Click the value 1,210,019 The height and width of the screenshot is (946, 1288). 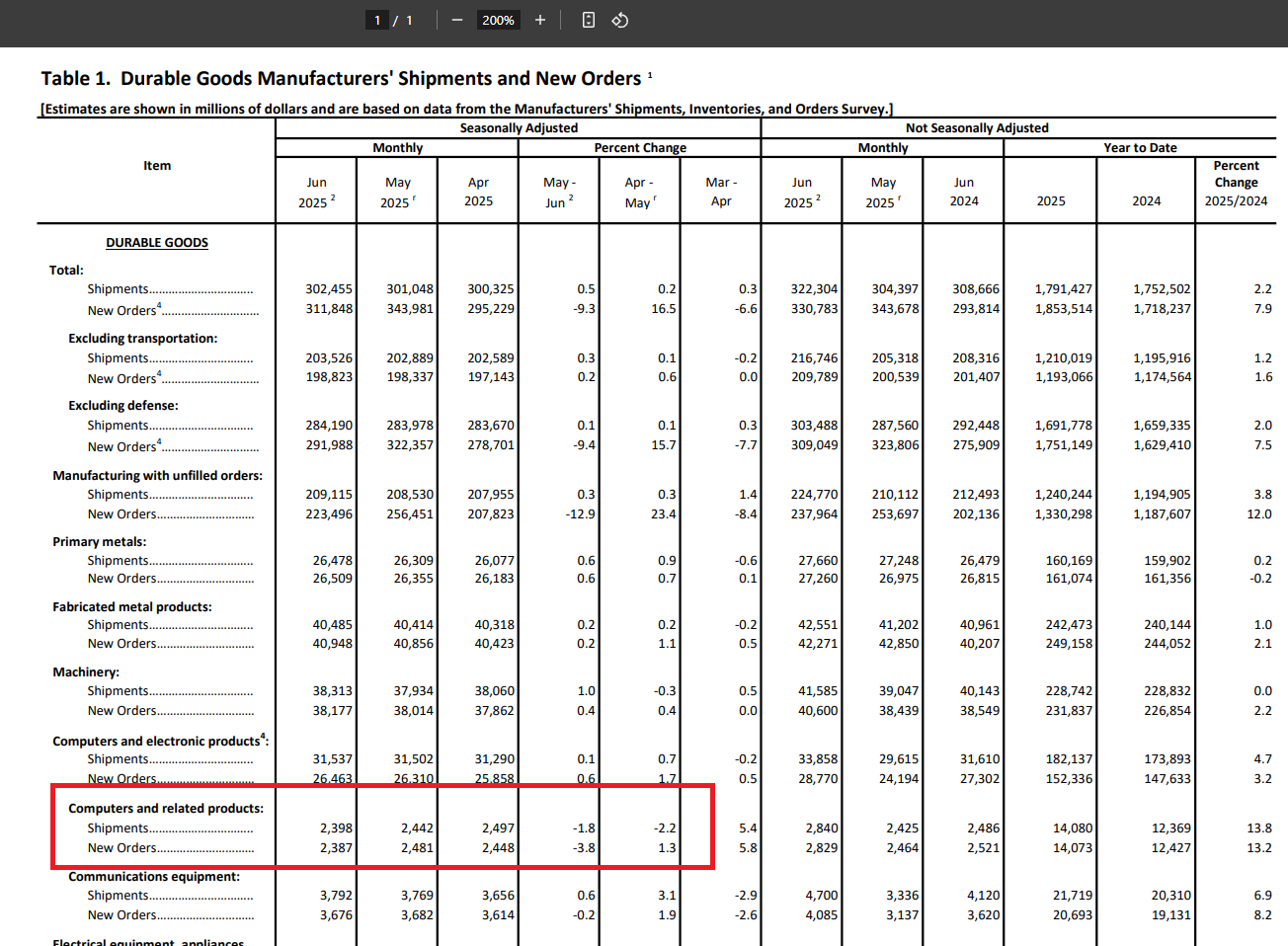point(1064,358)
